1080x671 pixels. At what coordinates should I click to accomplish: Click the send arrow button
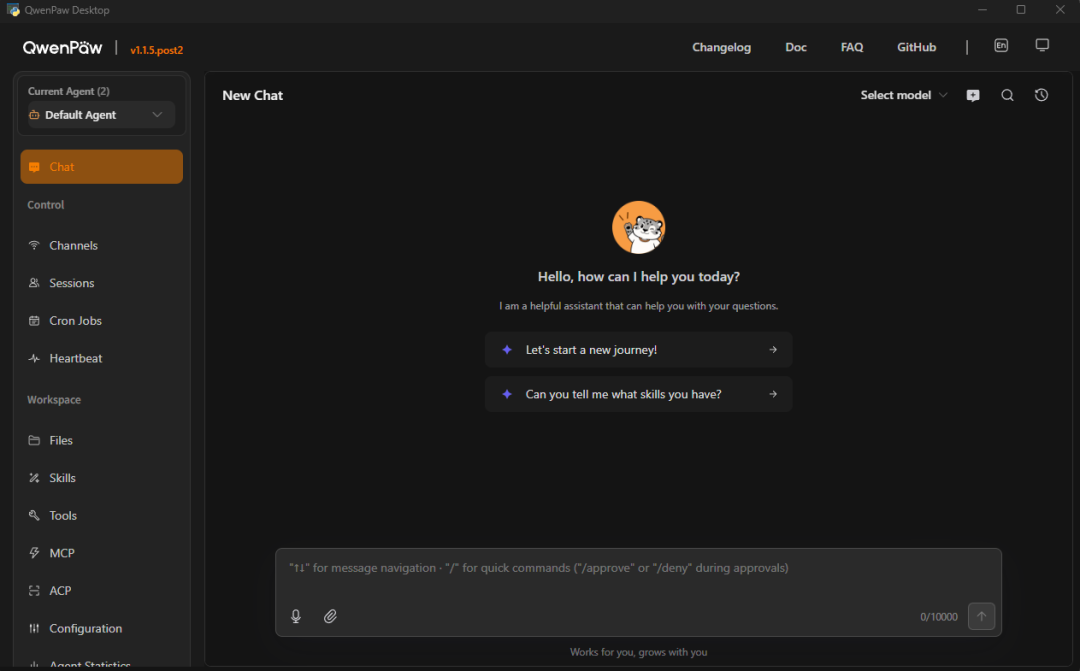(x=982, y=616)
